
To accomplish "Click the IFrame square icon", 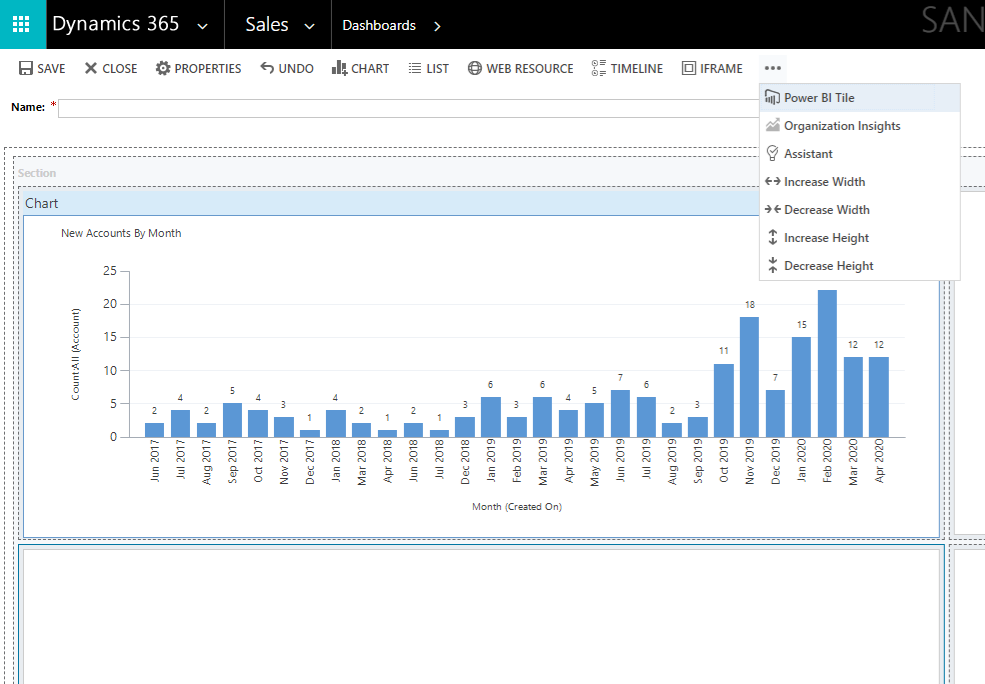I will (688, 68).
